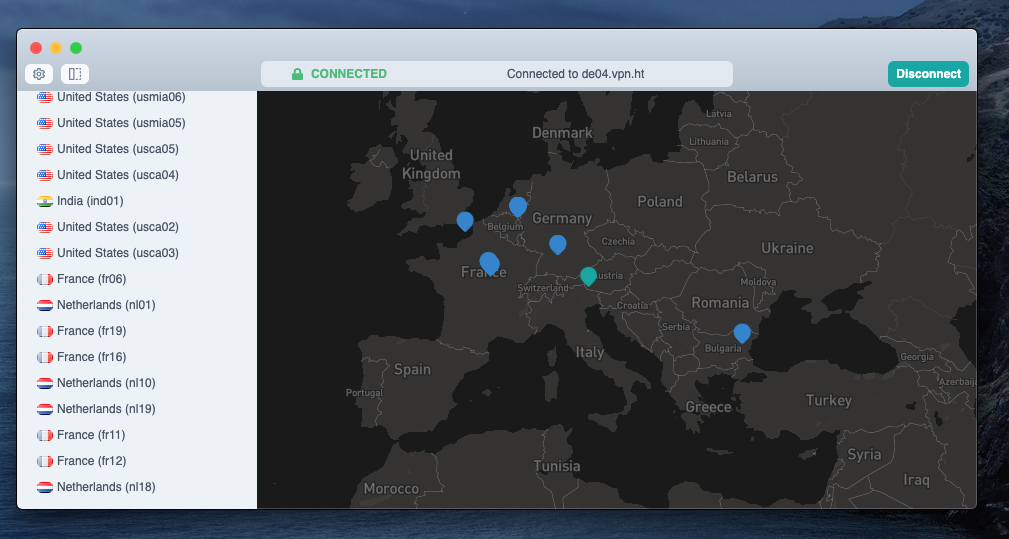Select Netherlands (nl01) from server list

pos(106,305)
